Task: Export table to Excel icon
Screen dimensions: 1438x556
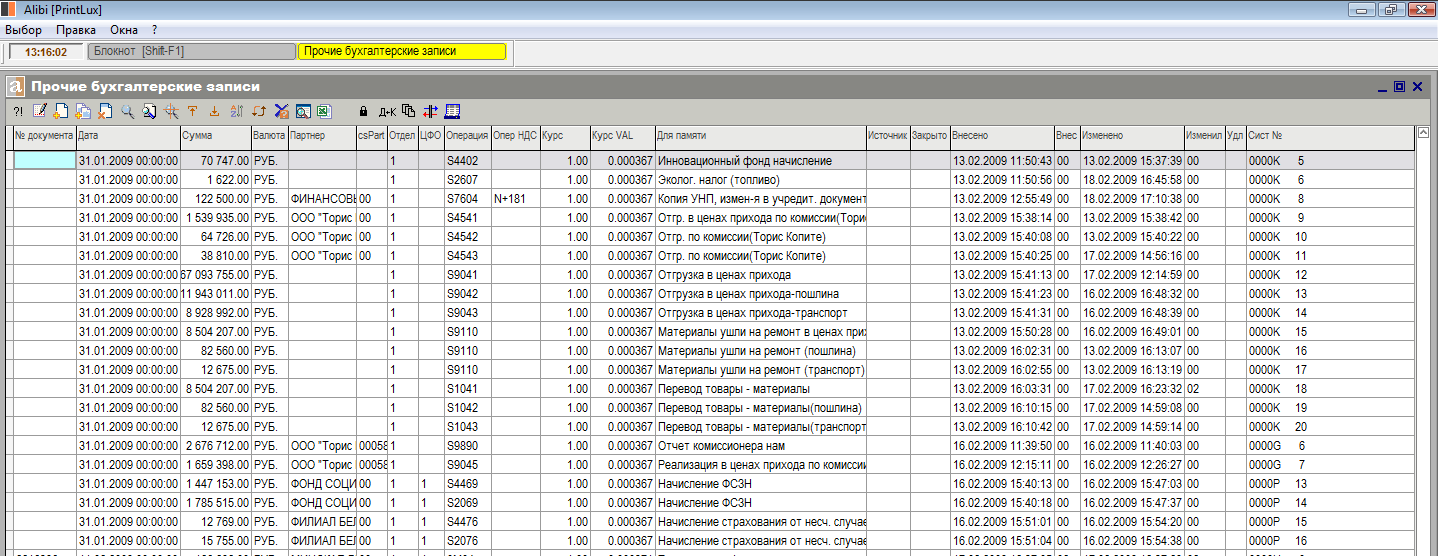Action: click(324, 111)
